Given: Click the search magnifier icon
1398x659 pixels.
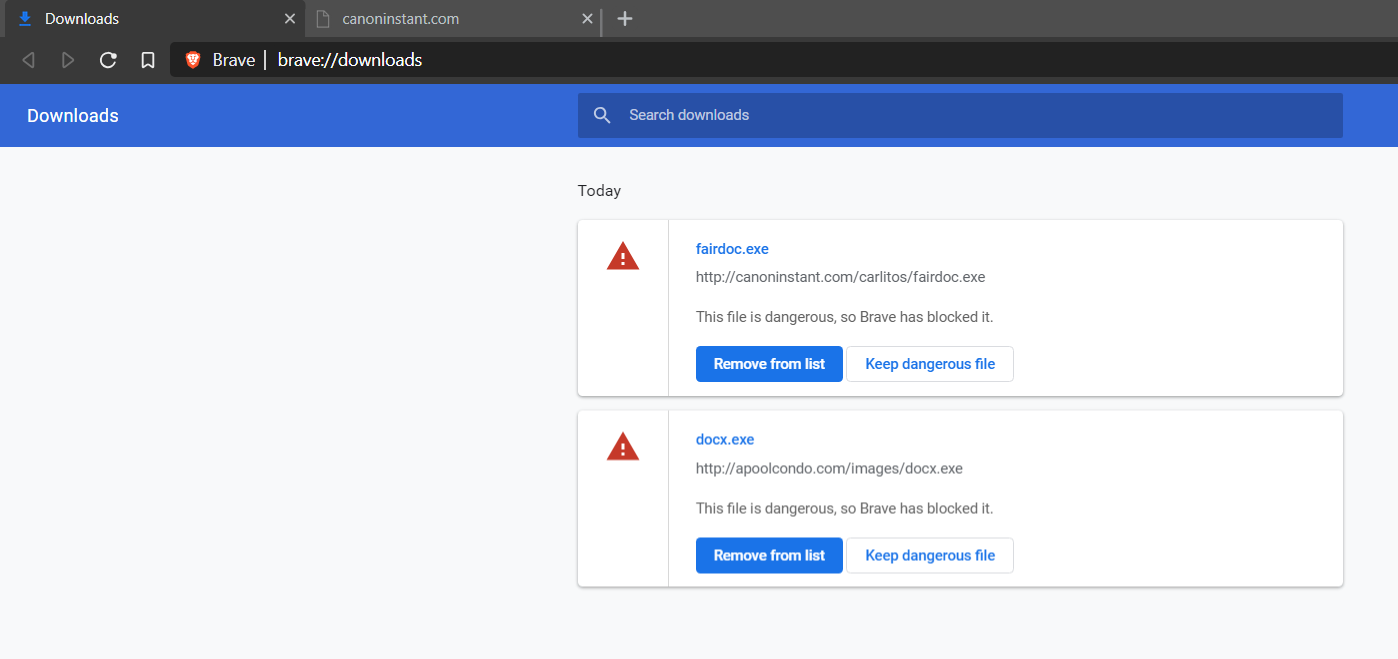Looking at the screenshot, I should tap(602, 115).
